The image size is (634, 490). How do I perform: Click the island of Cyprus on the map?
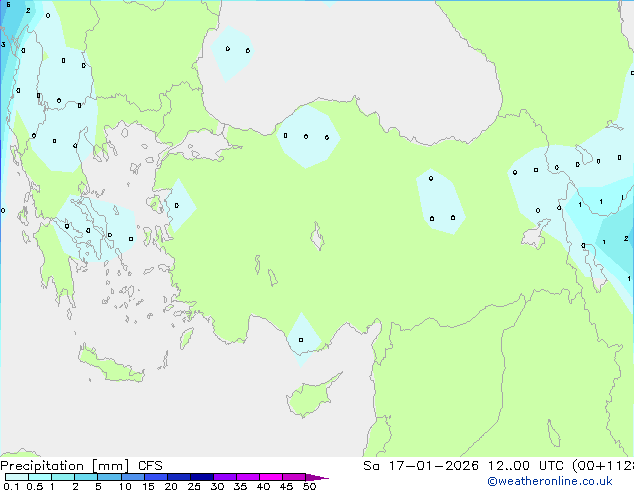311,398
